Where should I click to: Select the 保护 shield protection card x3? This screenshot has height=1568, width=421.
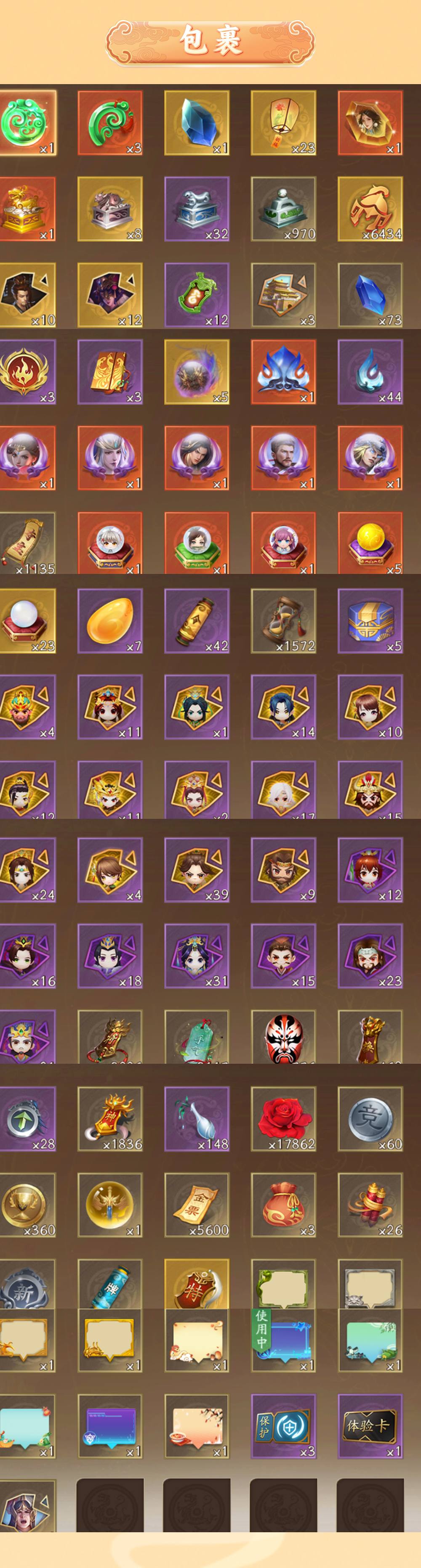[283, 1426]
